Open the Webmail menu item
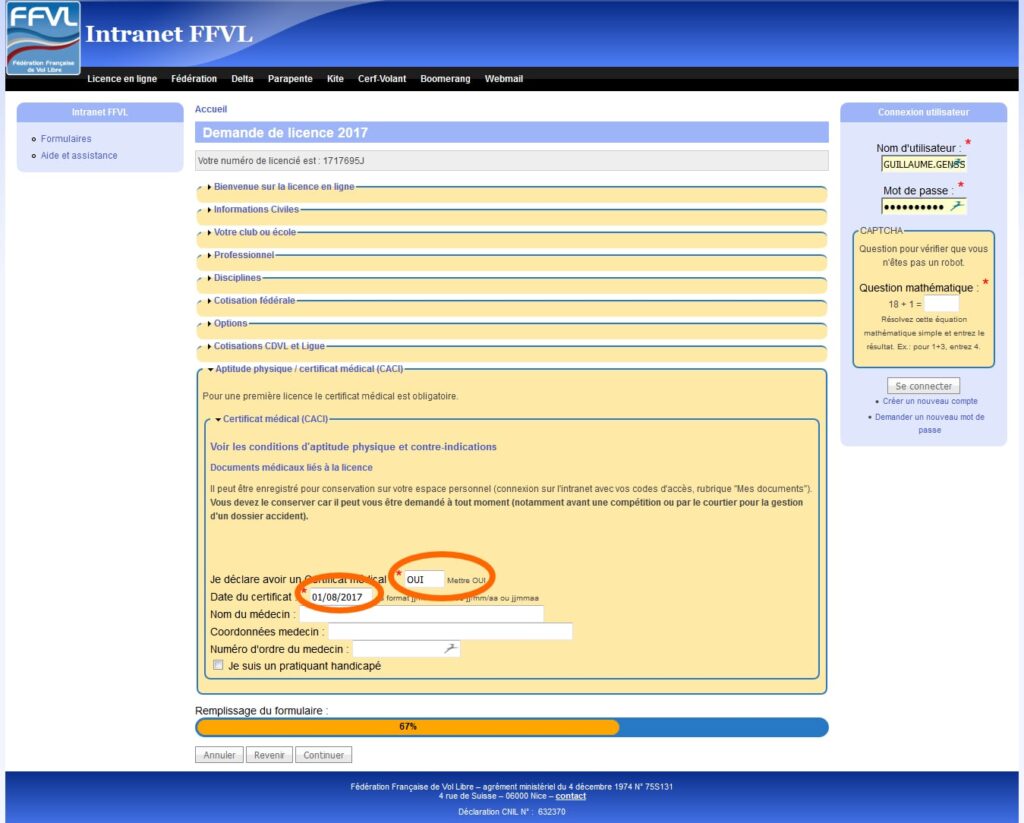Screen dimensions: 1024x823 [x=504, y=79]
